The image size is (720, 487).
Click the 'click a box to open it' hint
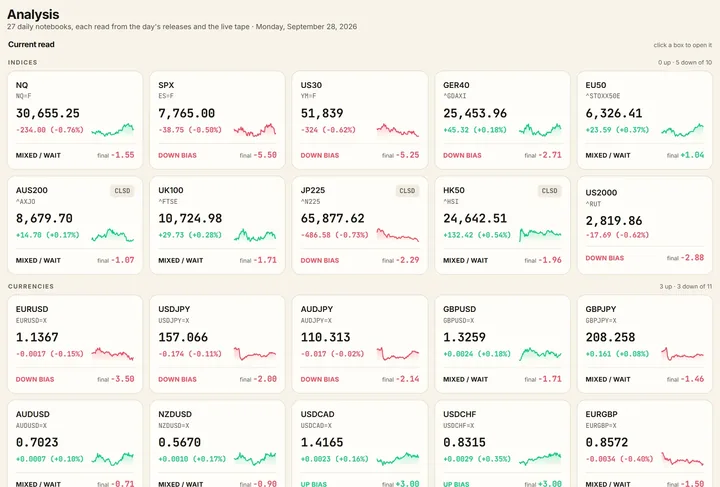click(682, 45)
